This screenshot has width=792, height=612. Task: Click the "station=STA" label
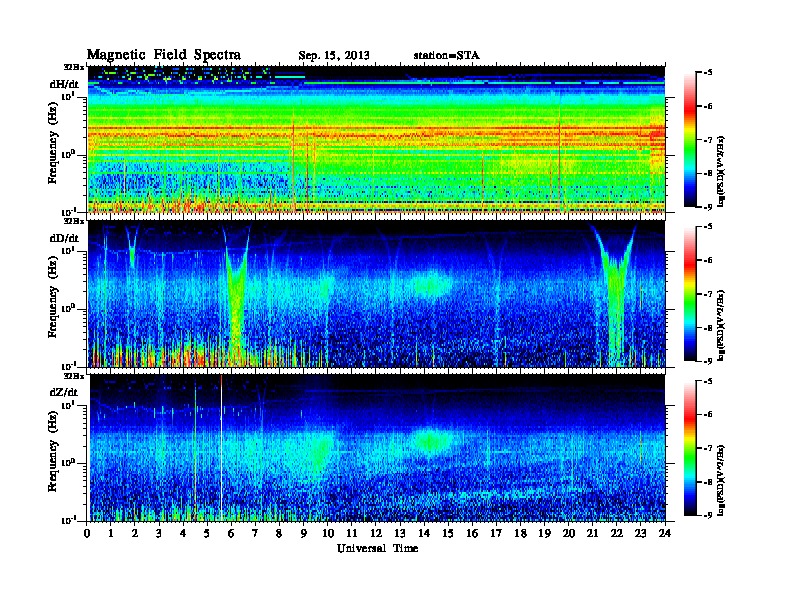[447, 56]
